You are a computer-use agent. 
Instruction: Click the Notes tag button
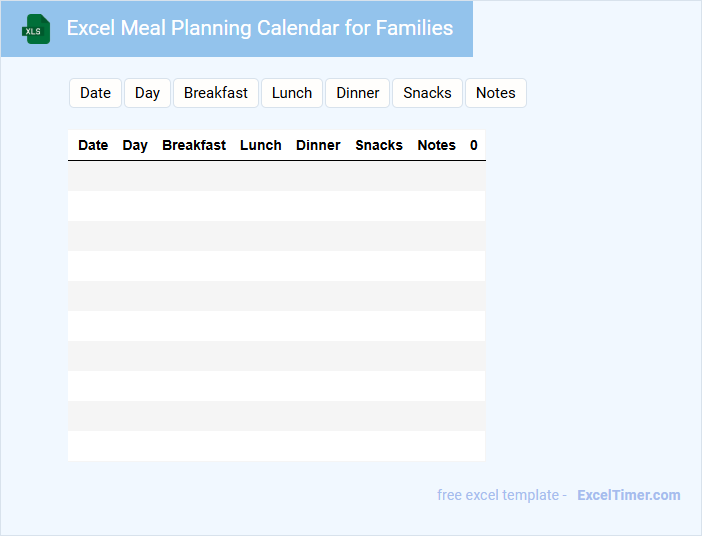point(495,93)
